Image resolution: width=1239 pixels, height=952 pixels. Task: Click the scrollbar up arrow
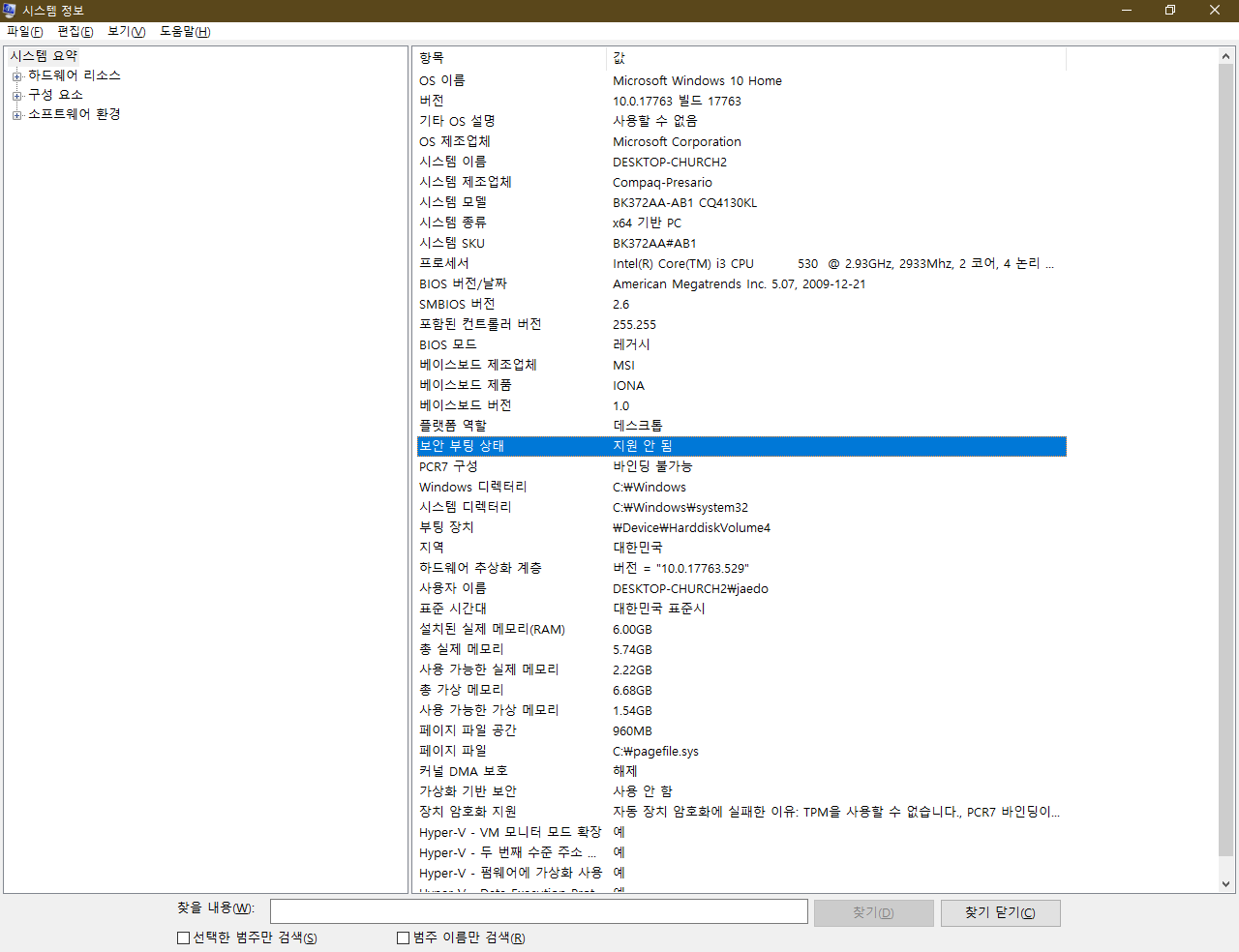pyautogui.click(x=1226, y=56)
